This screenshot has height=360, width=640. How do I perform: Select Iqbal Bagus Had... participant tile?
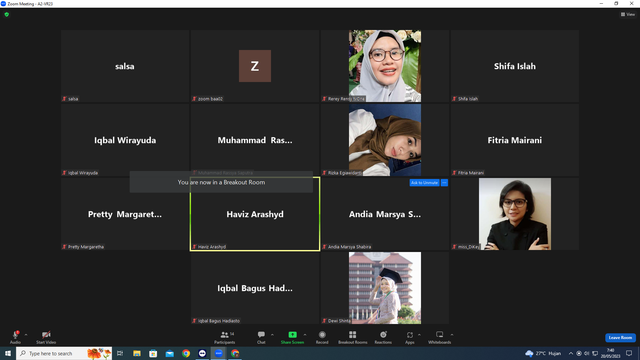tap(255, 288)
